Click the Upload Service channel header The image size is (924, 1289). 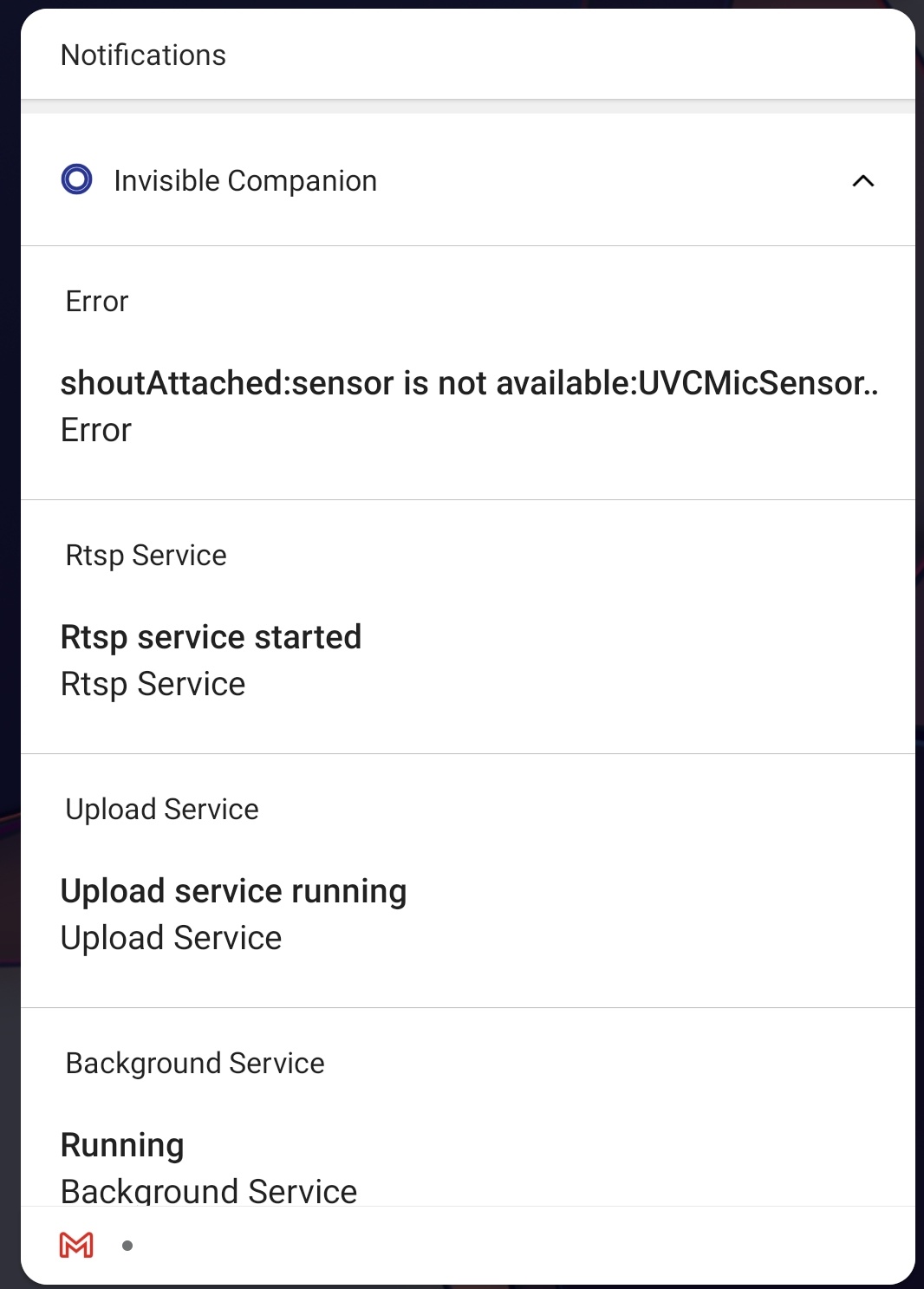point(162,809)
